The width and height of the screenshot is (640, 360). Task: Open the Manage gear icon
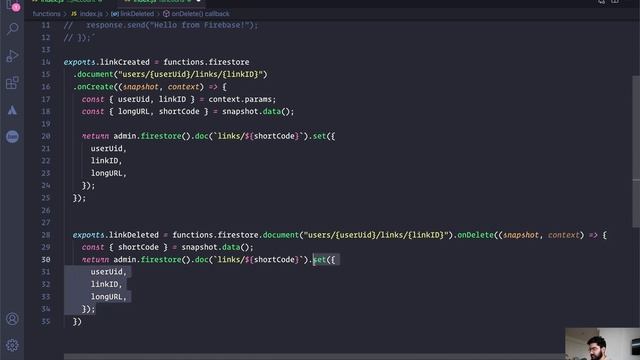[x=12, y=345]
